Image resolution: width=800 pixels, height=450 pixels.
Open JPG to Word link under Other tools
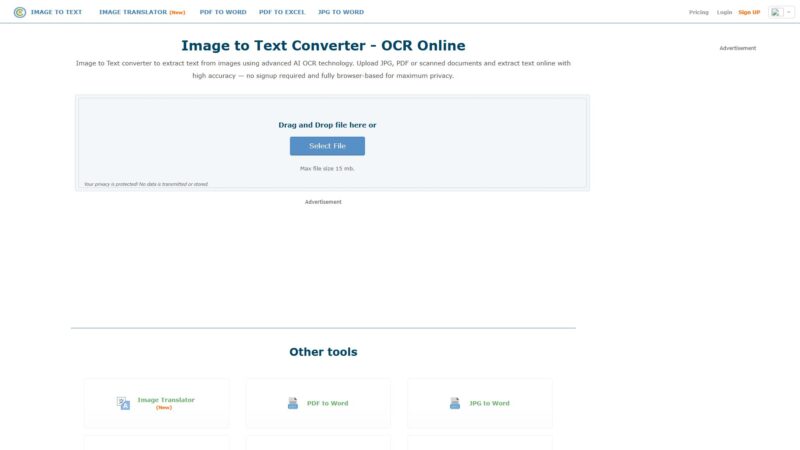[x=489, y=403]
